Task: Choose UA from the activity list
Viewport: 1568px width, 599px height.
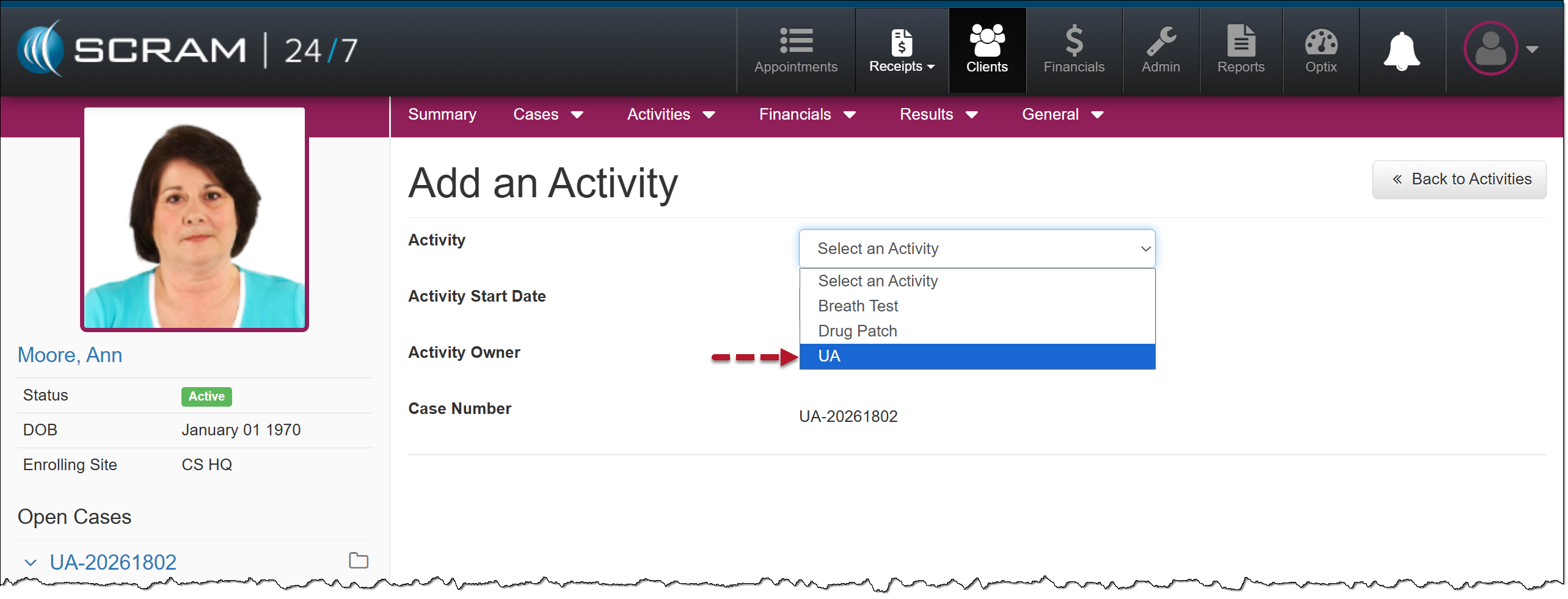Action: pyautogui.click(x=976, y=356)
